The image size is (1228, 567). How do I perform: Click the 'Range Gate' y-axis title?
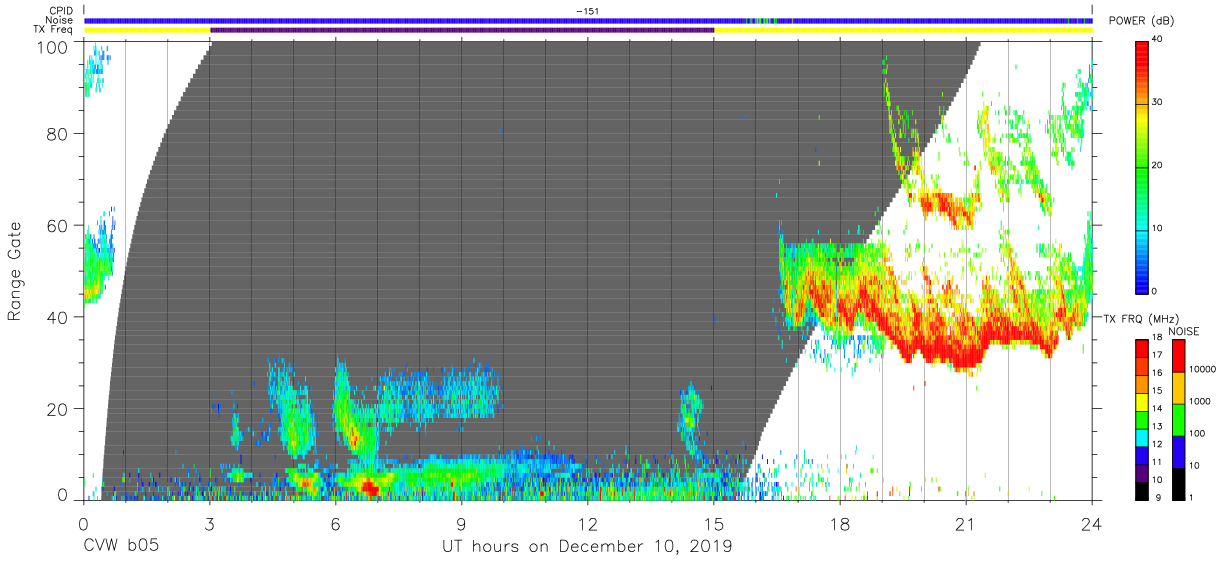15,273
